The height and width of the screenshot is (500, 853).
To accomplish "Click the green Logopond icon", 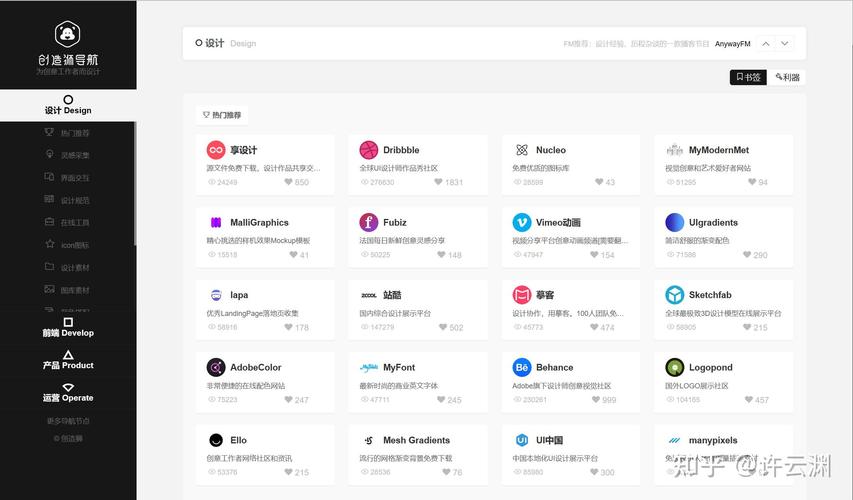I will [x=675, y=367].
